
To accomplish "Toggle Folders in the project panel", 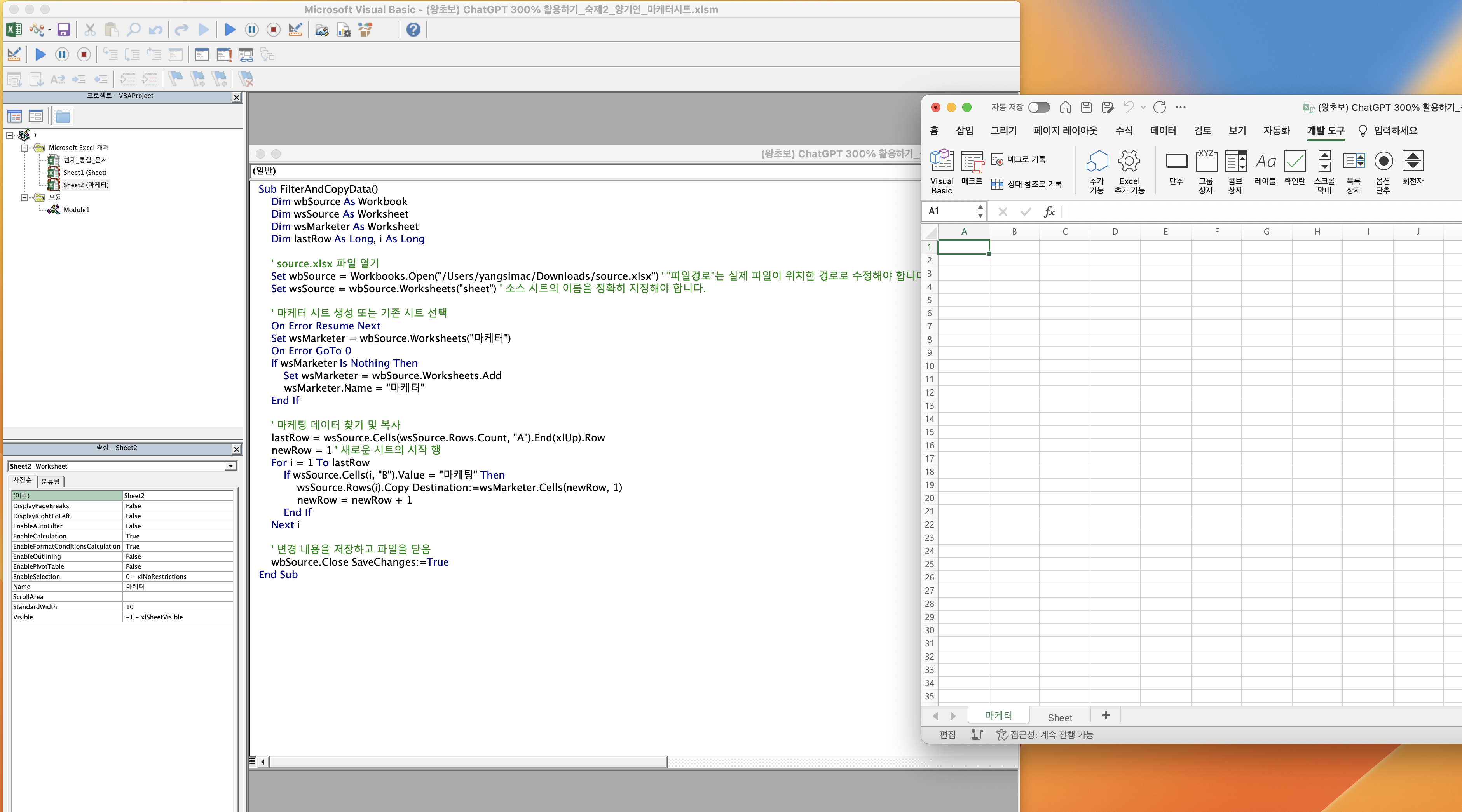I will pyautogui.click(x=63, y=116).
